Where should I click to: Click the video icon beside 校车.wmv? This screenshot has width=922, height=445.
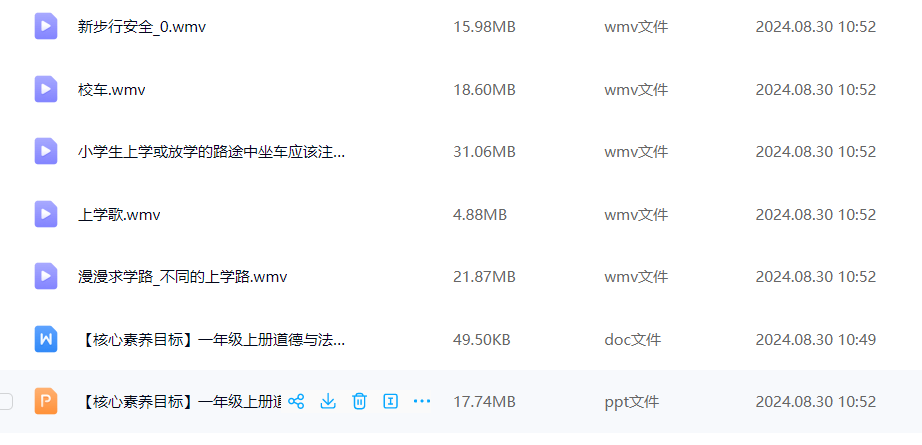coord(46,89)
